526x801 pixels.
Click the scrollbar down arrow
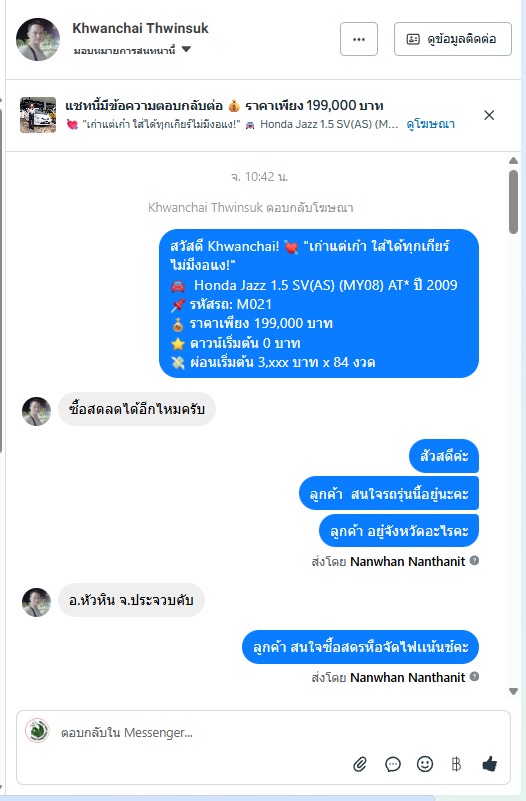[x=513, y=691]
